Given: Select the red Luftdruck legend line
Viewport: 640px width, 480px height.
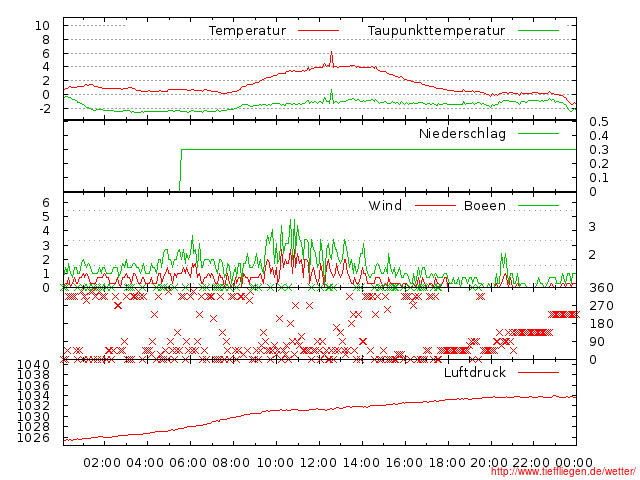Looking at the screenshot, I should (x=538, y=372).
